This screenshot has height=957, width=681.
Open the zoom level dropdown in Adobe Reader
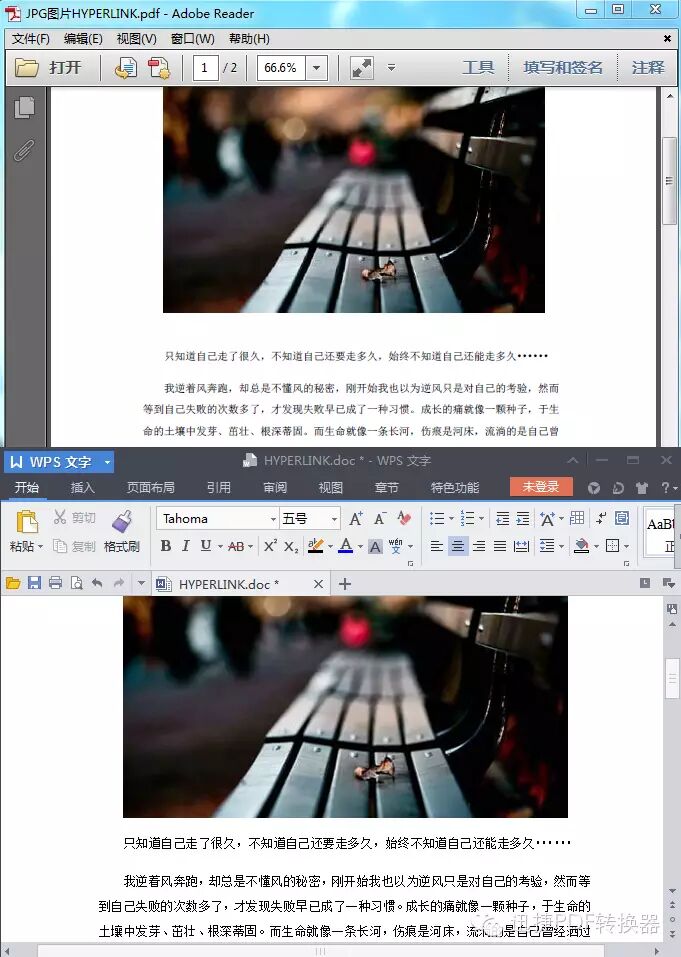coord(316,67)
